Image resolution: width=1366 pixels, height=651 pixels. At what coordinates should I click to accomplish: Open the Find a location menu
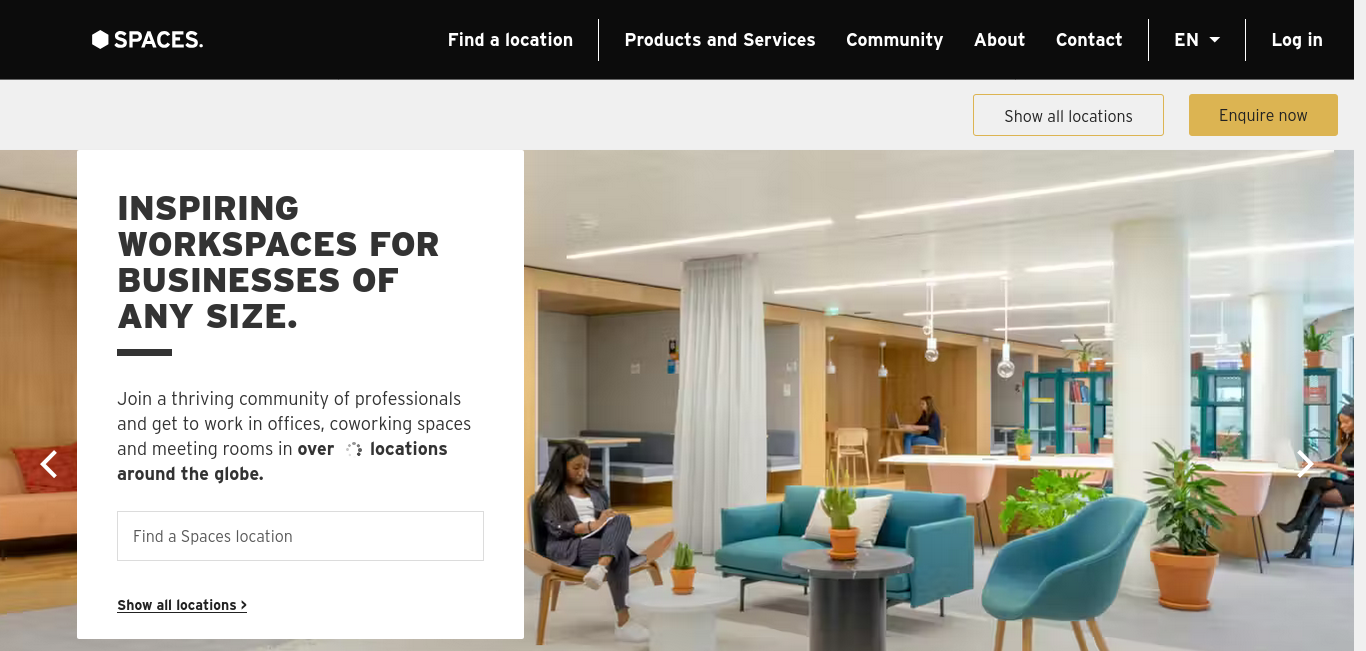click(x=510, y=40)
